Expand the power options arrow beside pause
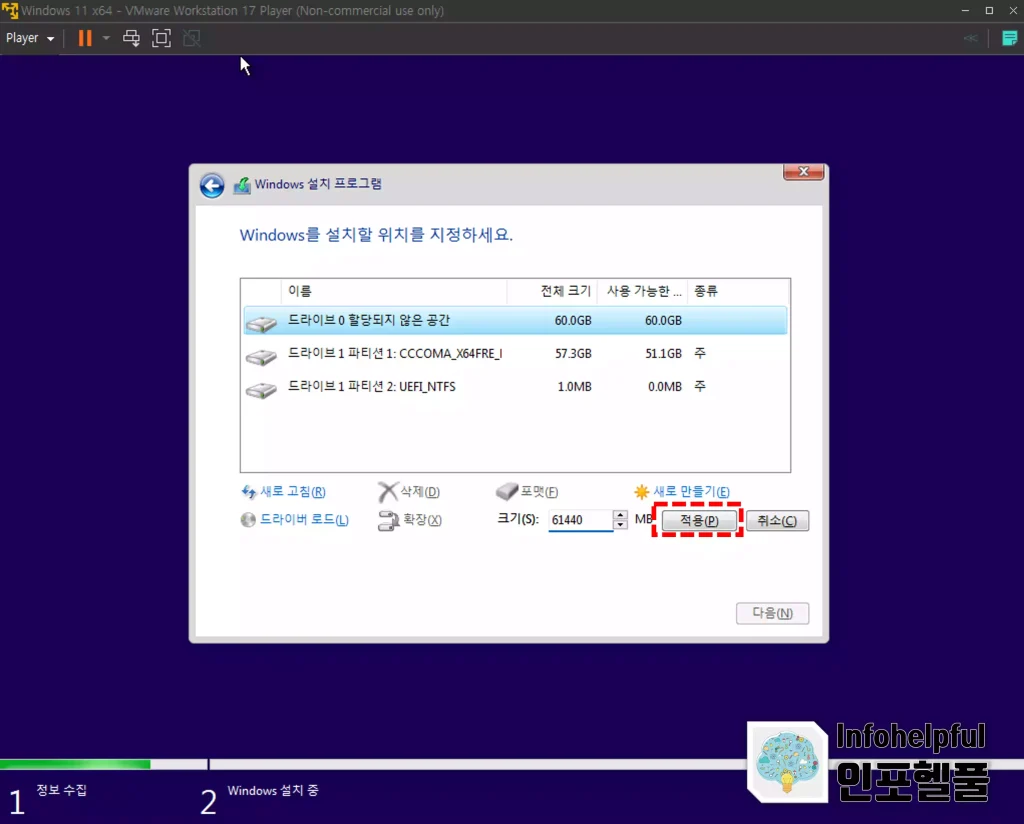Screen dimensions: 1024x824 106,38
